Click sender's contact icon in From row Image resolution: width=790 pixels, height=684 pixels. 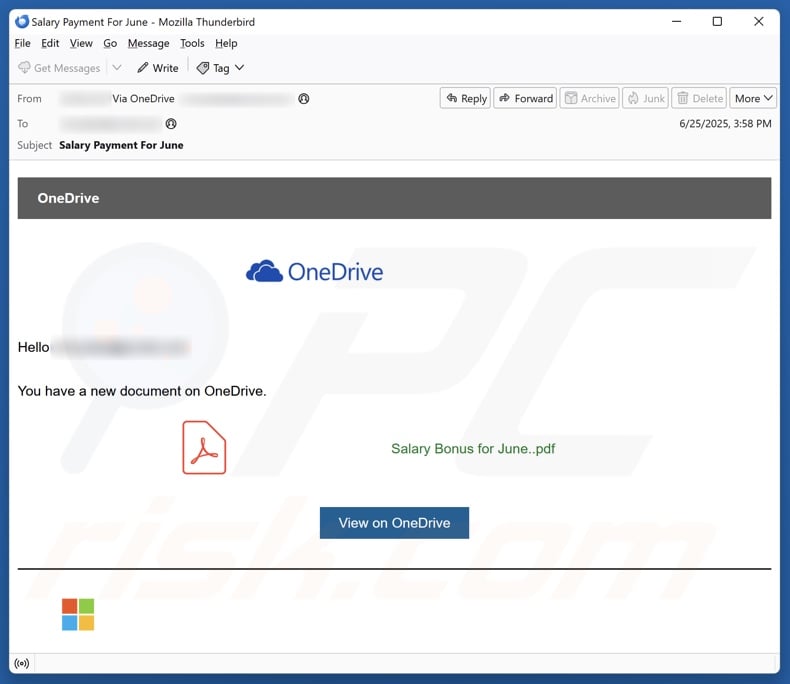tap(303, 99)
